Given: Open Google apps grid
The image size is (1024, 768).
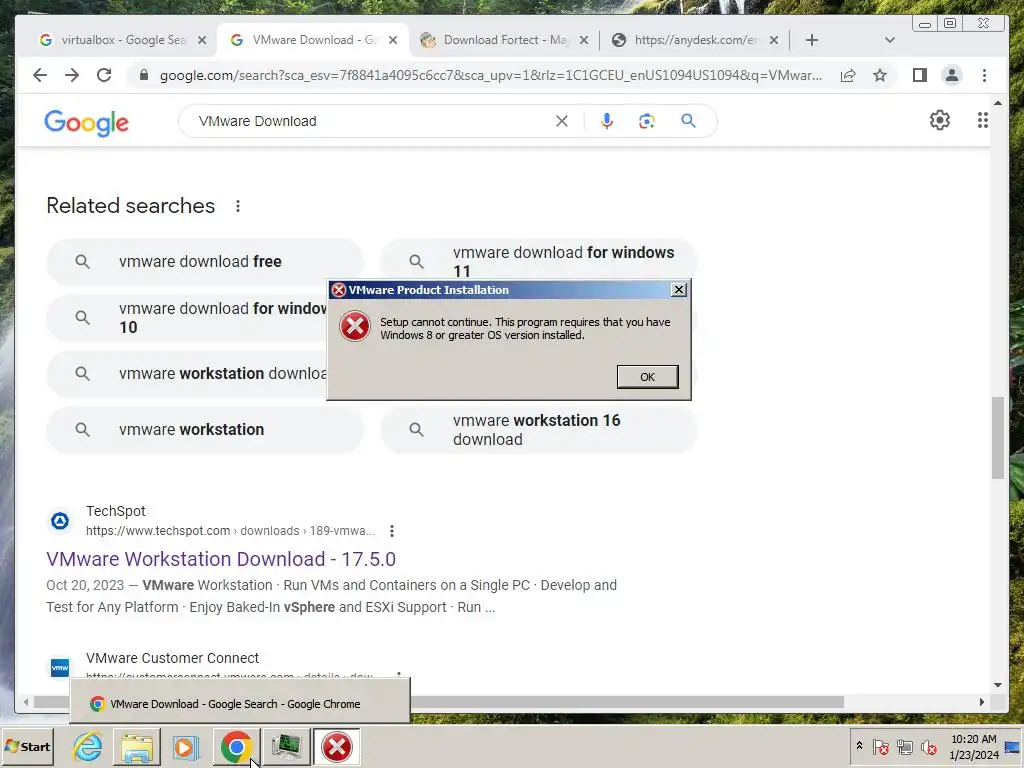Looking at the screenshot, I should pos(982,120).
